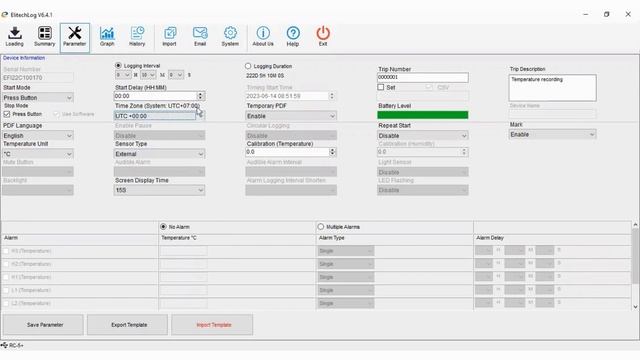Click the alarm list scroll up arrow
640x360 pixels.
point(635,225)
